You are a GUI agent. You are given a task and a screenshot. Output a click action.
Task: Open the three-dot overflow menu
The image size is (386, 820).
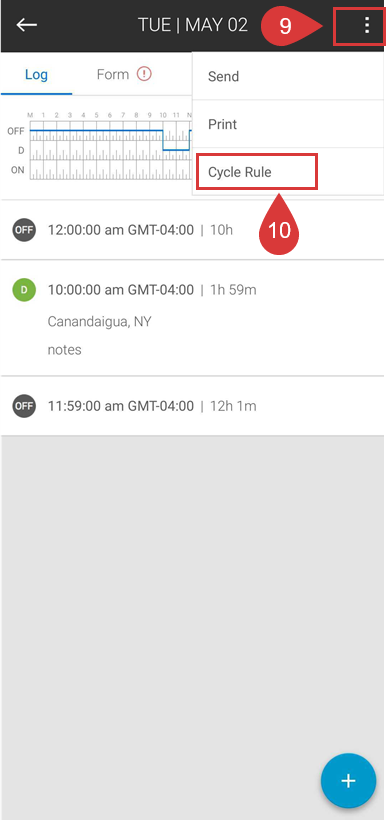[367, 25]
